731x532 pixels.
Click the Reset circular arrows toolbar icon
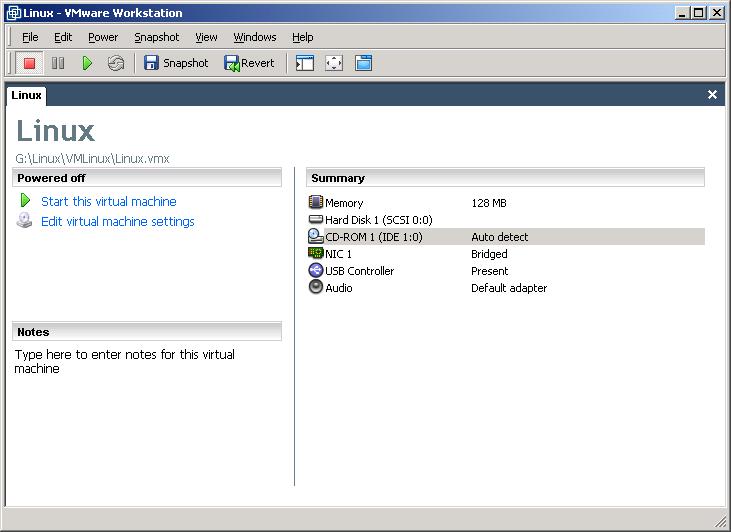pyautogui.click(x=116, y=63)
